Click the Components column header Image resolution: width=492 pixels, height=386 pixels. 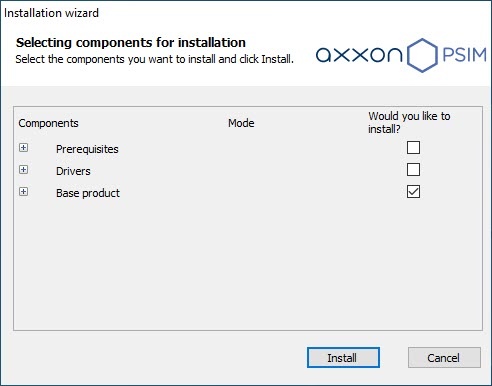[x=48, y=123]
